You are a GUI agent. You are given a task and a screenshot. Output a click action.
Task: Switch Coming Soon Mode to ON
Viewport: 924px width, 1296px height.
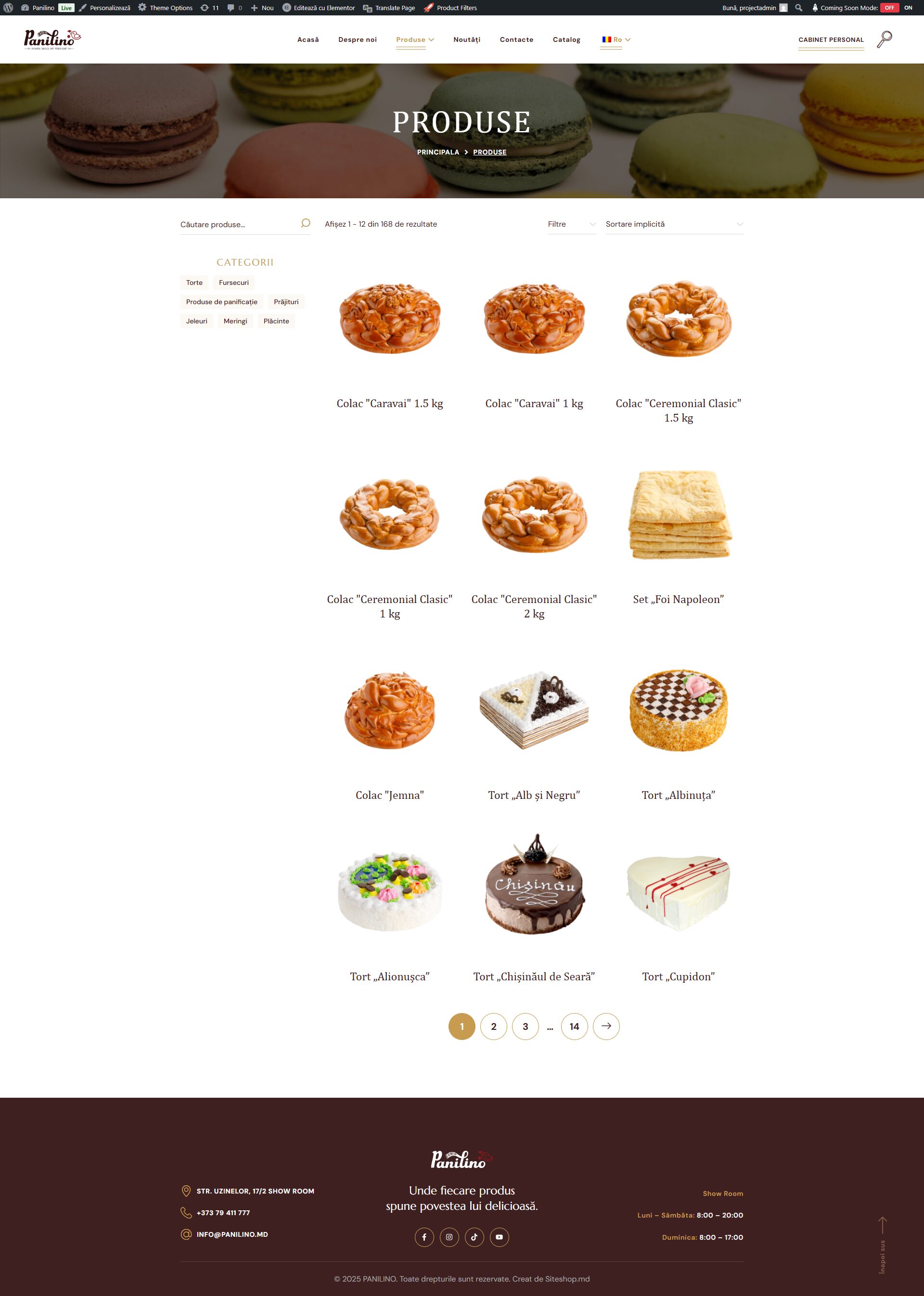tap(908, 8)
